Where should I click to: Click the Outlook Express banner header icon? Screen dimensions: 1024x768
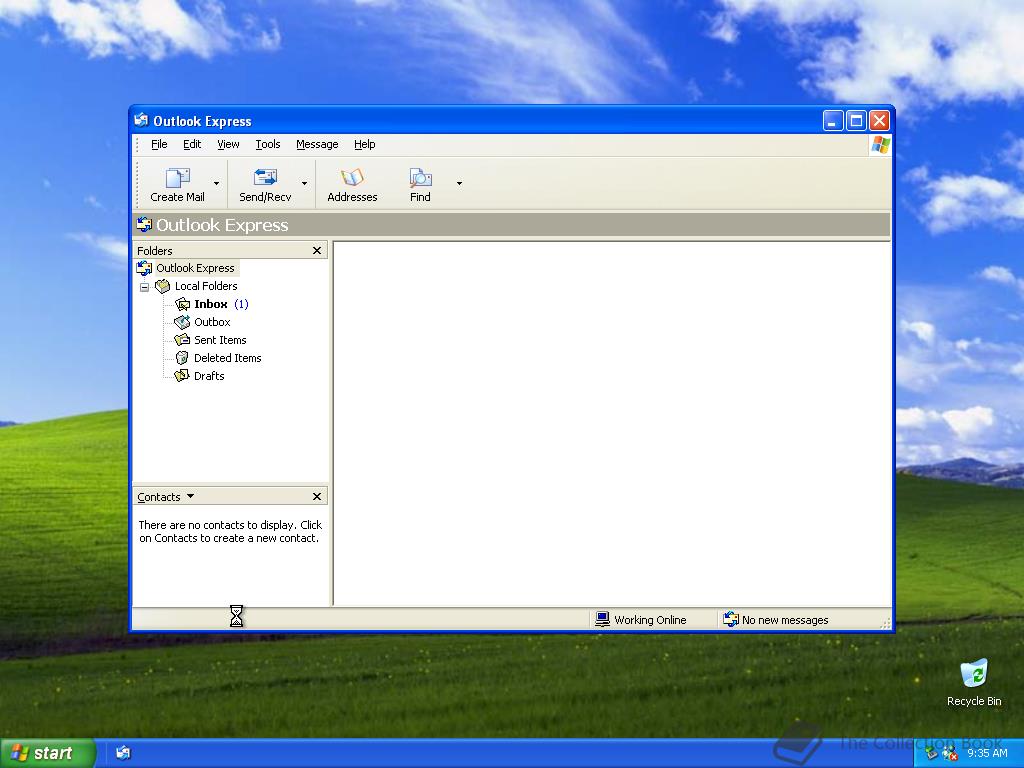click(144, 225)
